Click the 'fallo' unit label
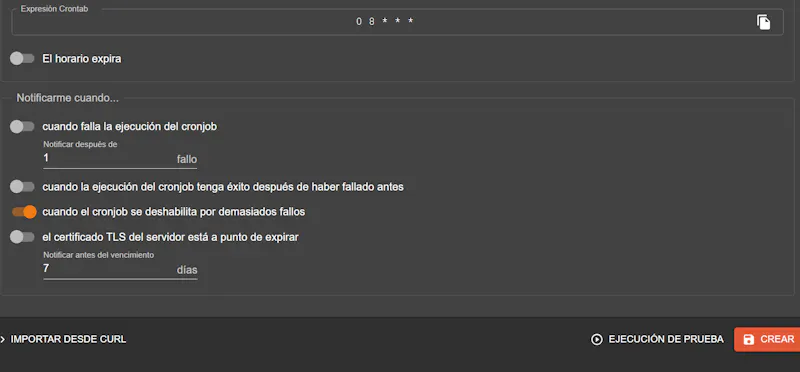 pos(187,159)
